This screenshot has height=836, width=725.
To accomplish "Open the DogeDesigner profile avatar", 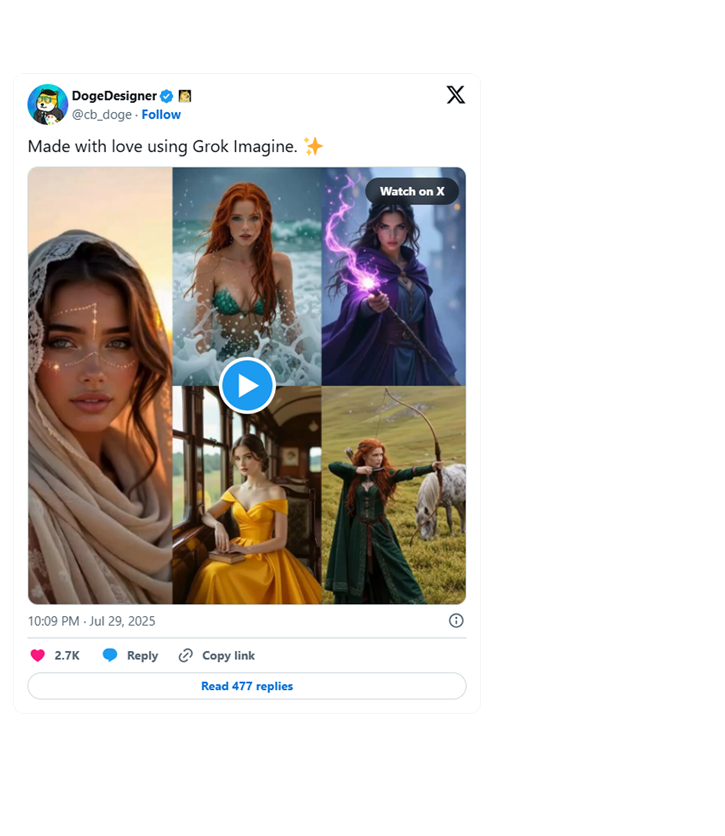I will coord(48,105).
